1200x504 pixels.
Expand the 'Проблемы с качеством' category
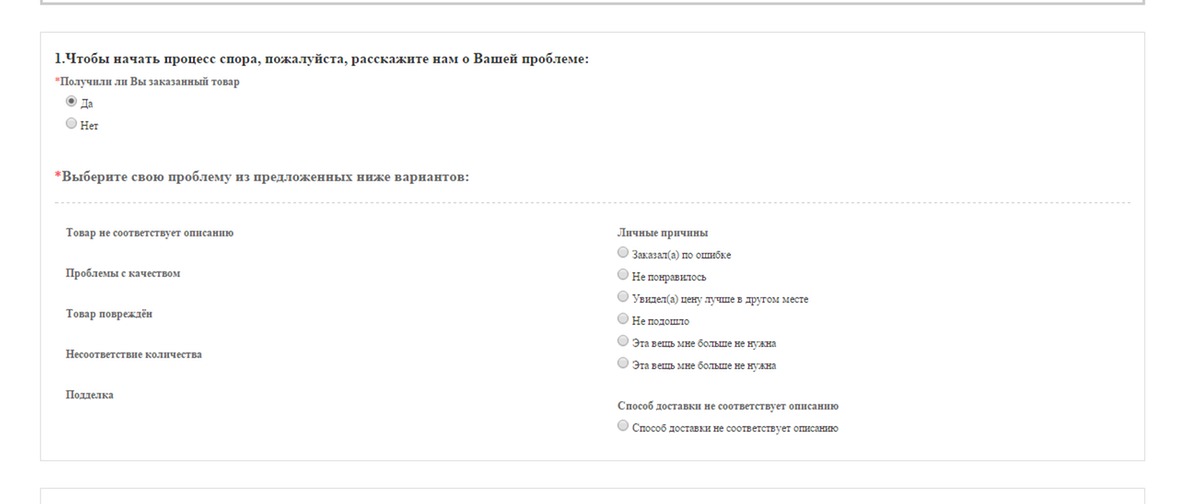(x=123, y=273)
